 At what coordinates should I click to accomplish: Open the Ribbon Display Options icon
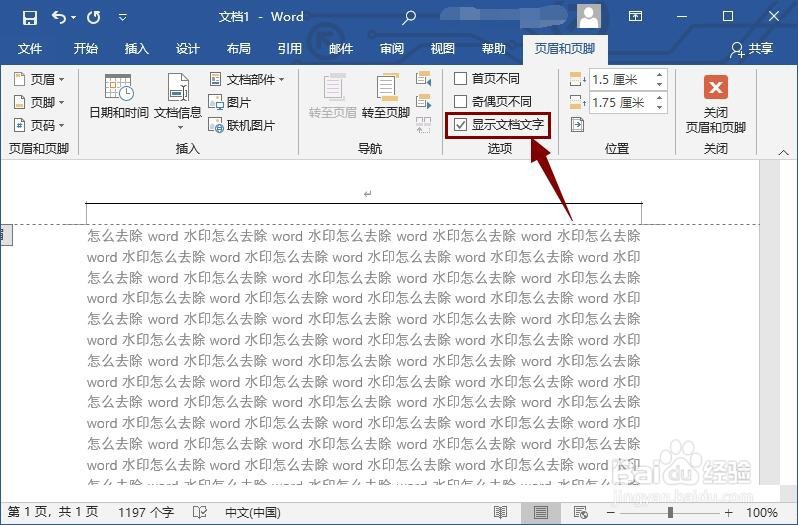point(635,16)
